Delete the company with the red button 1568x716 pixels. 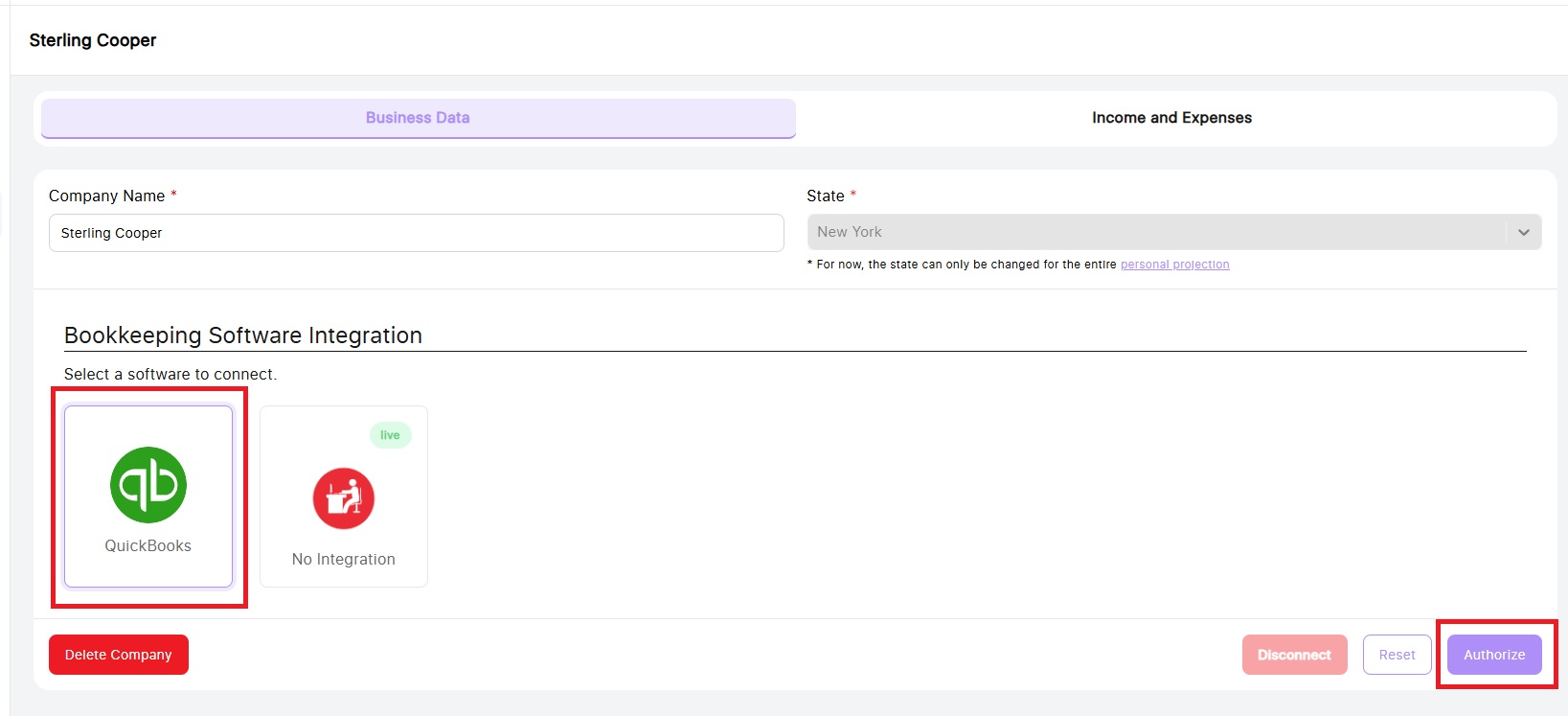tap(119, 655)
